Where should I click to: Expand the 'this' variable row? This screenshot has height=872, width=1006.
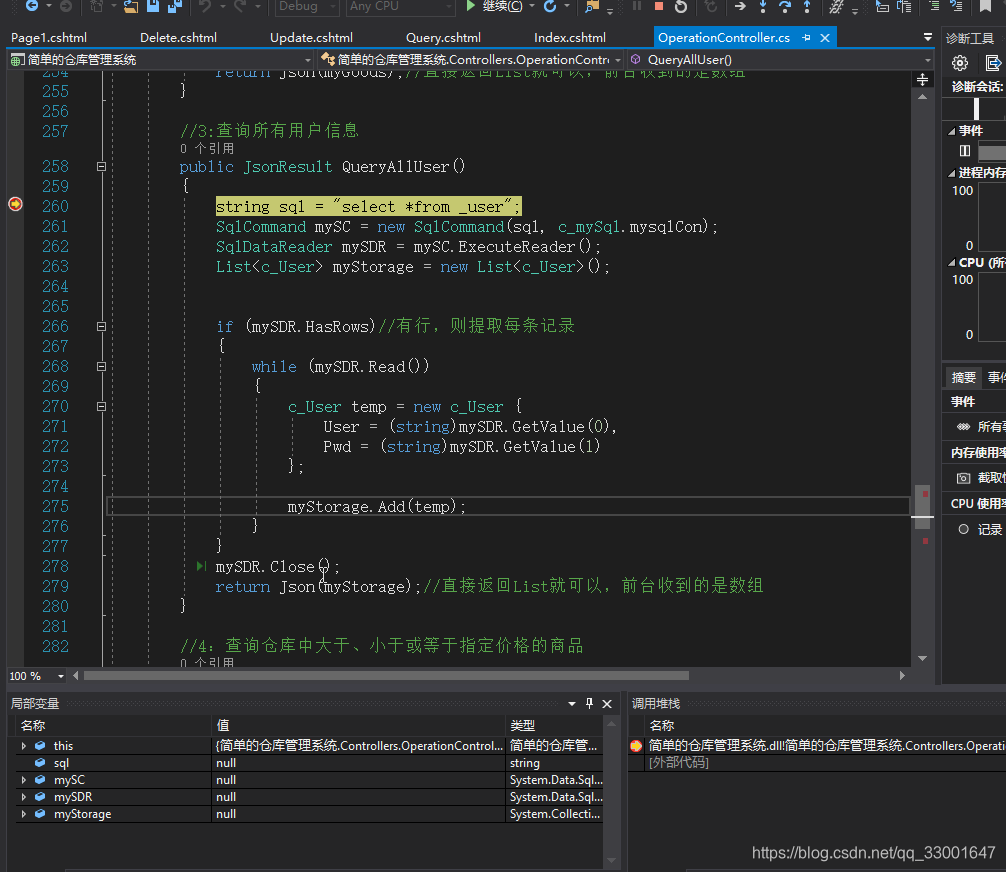pos(24,746)
